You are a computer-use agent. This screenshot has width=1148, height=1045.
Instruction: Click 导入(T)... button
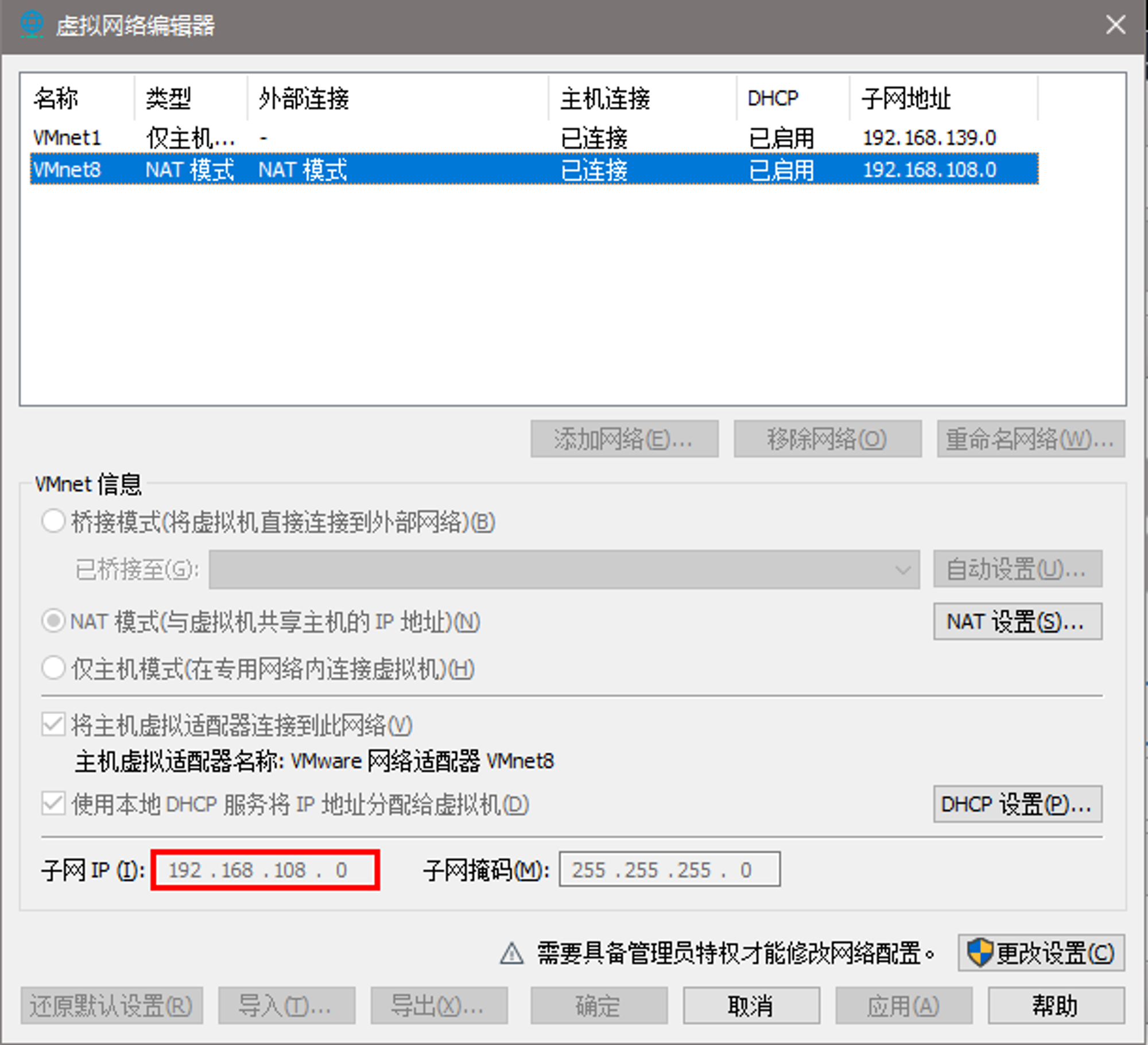[287, 1006]
